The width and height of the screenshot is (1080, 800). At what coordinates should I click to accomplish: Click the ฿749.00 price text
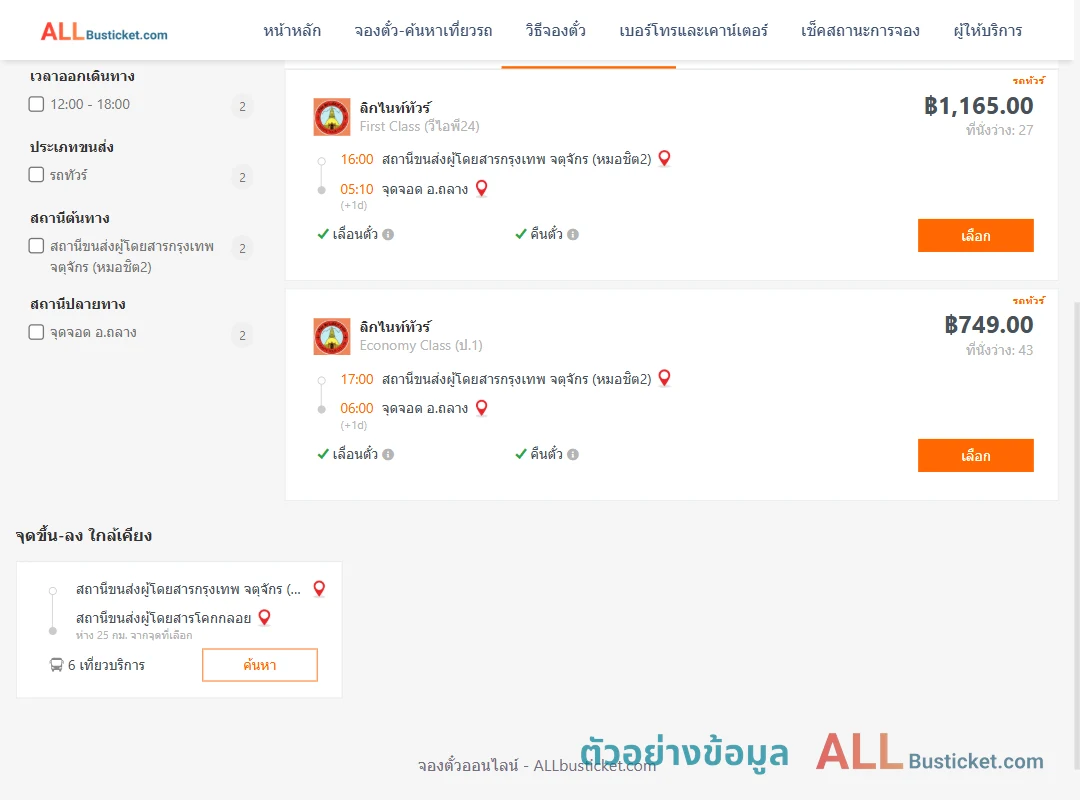point(988,325)
